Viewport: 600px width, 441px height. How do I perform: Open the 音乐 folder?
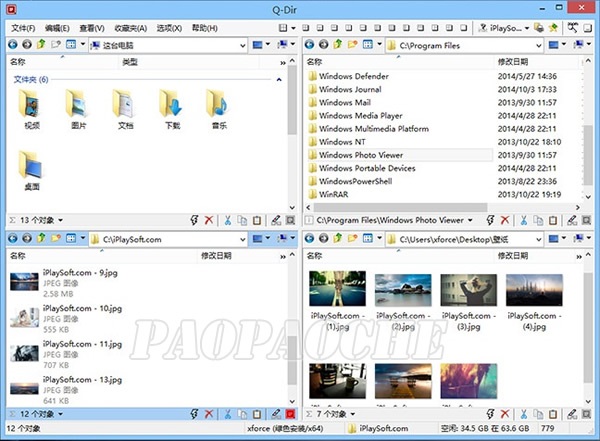pyautogui.click(x=219, y=109)
